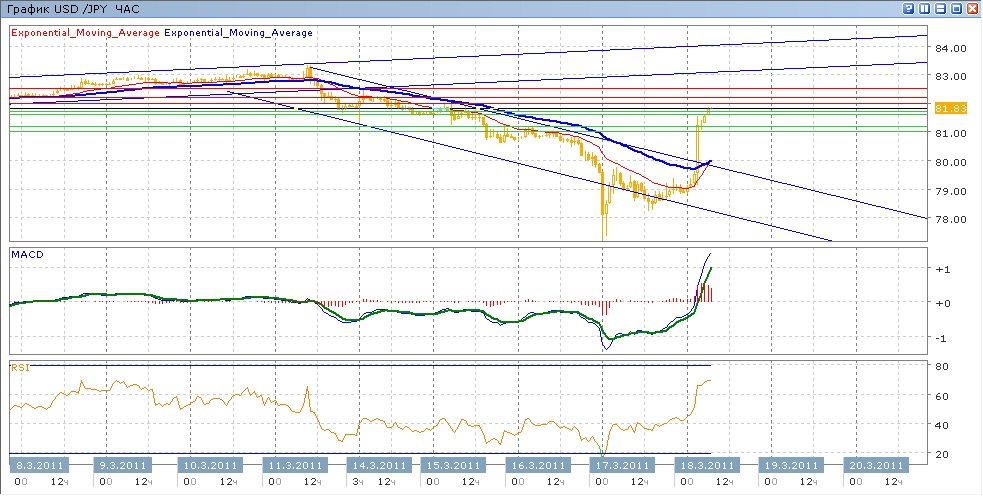Close the USD/JPY chart window
Screen dimensions: 983x496
pyautogui.click(x=973, y=8)
